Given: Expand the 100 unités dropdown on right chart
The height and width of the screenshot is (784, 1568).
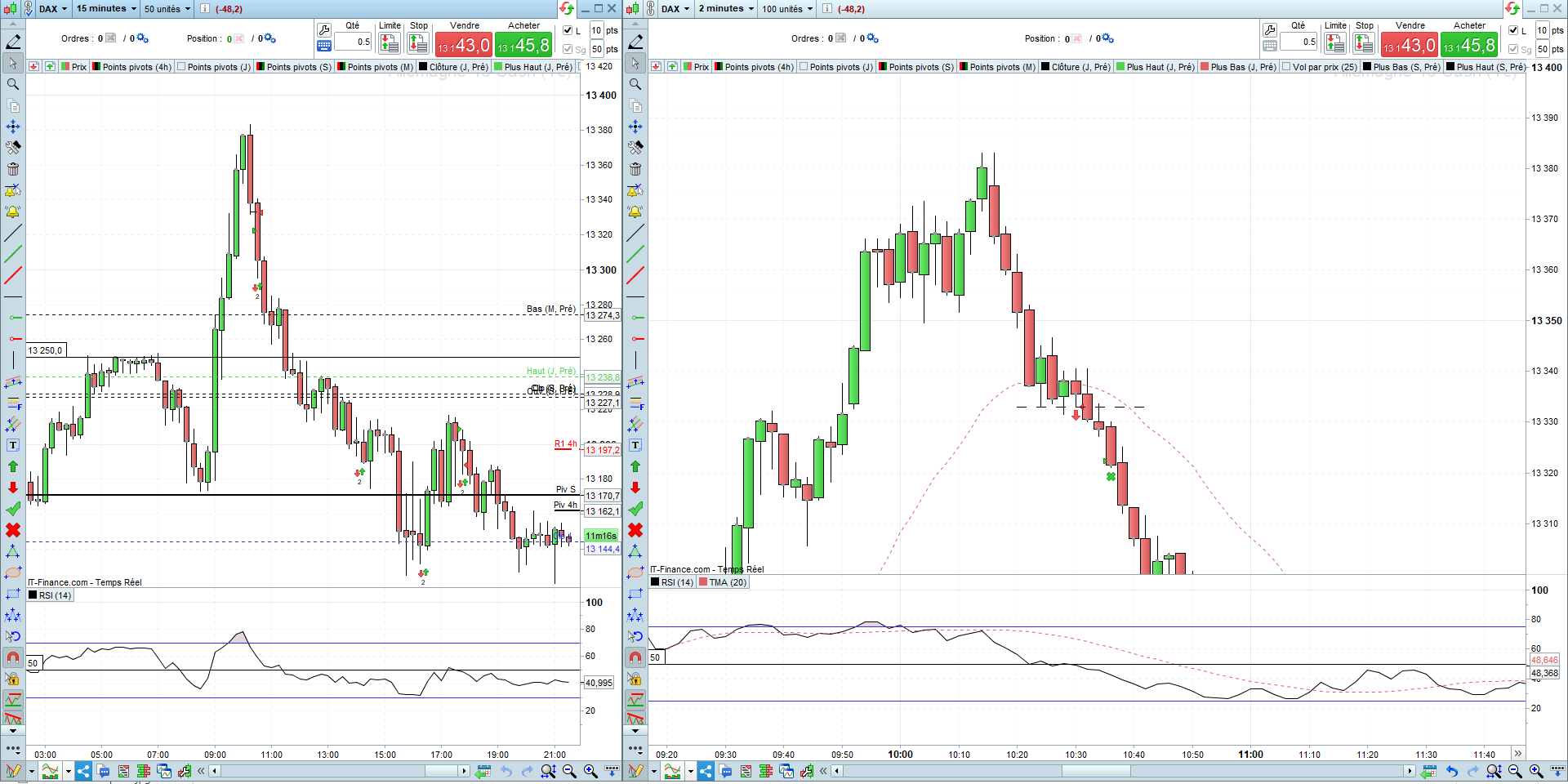Looking at the screenshot, I should [x=787, y=9].
